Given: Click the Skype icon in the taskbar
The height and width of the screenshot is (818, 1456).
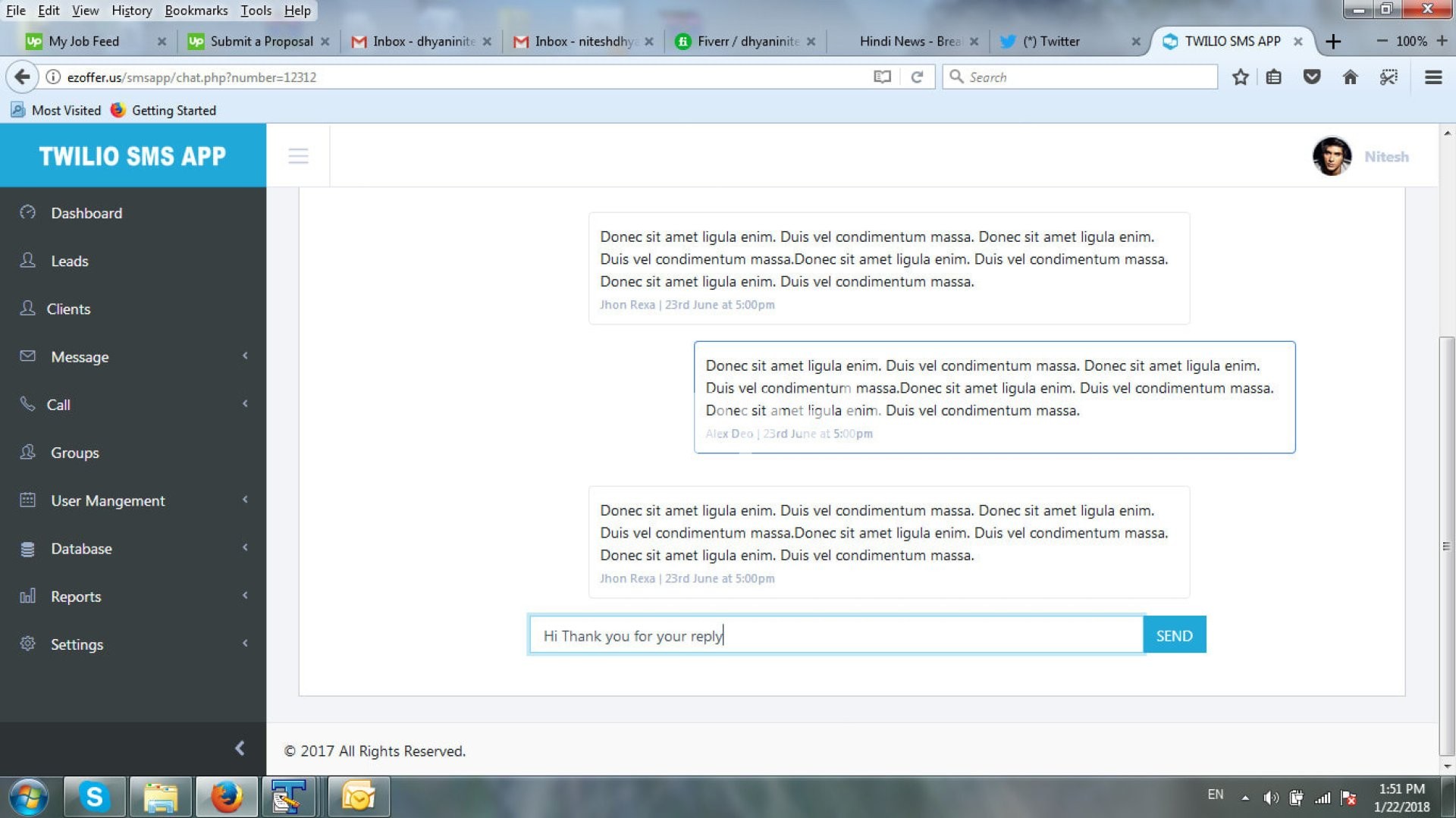Looking at the screenshot, I should coord(95,797).
